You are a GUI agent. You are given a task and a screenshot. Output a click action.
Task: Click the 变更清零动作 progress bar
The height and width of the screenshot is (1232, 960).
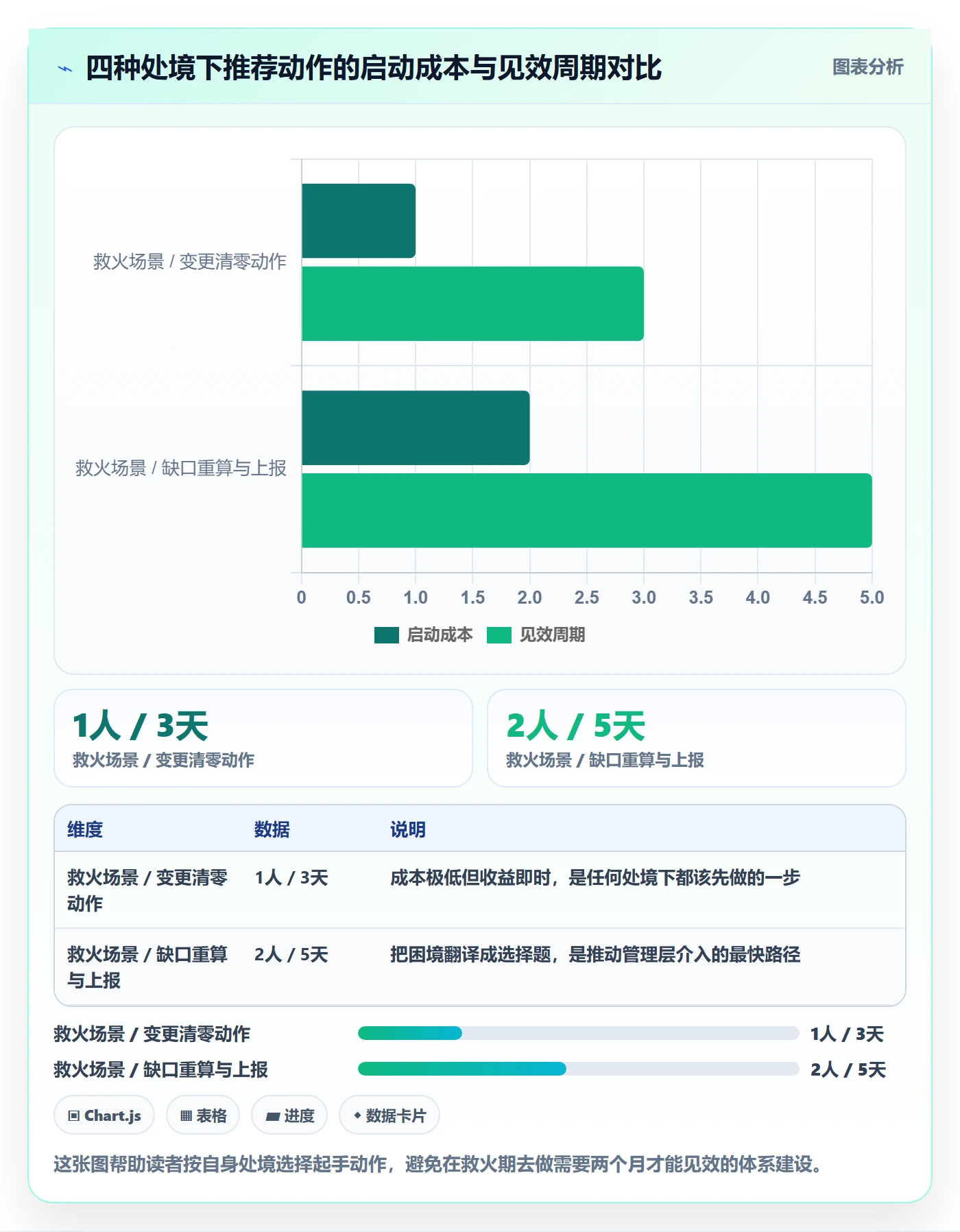[x=578, y=1033]
